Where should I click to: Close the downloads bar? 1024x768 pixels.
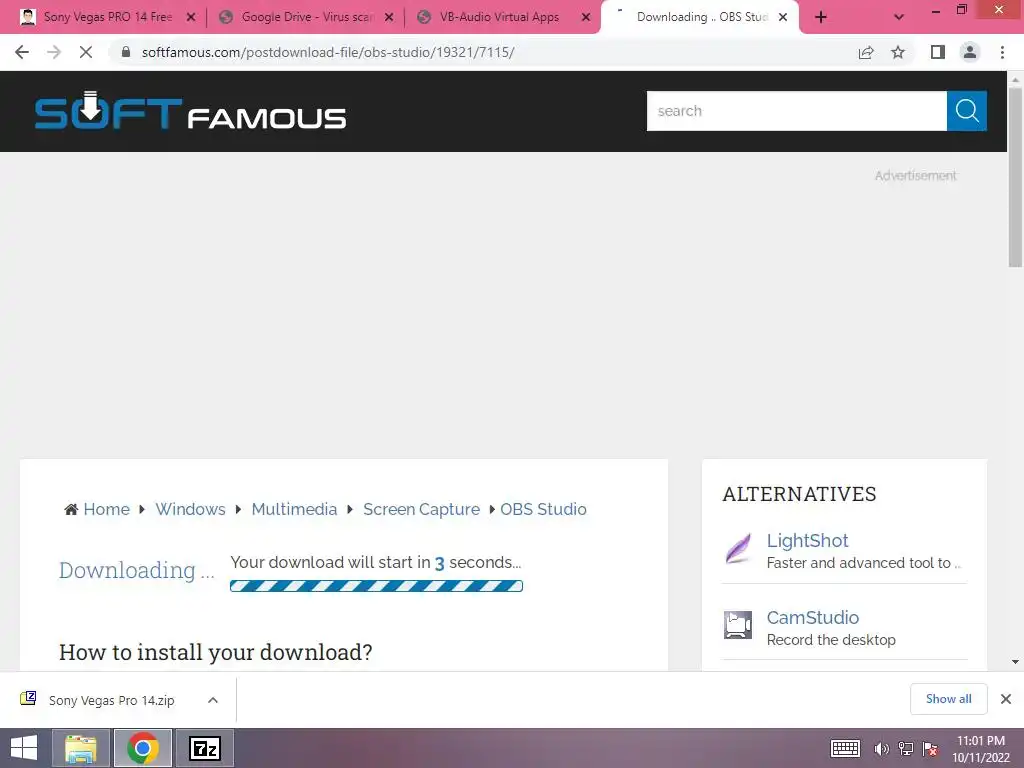click(1006, 699)
